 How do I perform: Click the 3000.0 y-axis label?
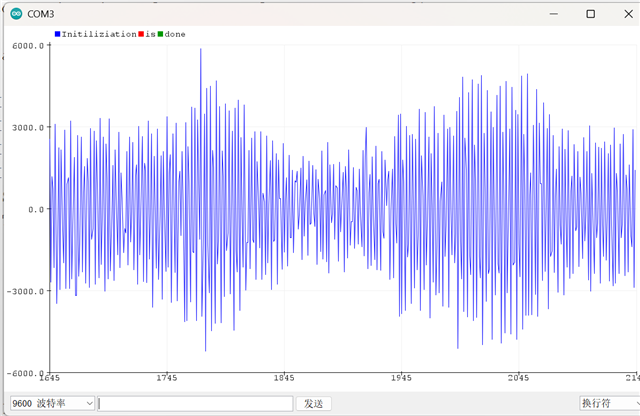tap(28, 128)
